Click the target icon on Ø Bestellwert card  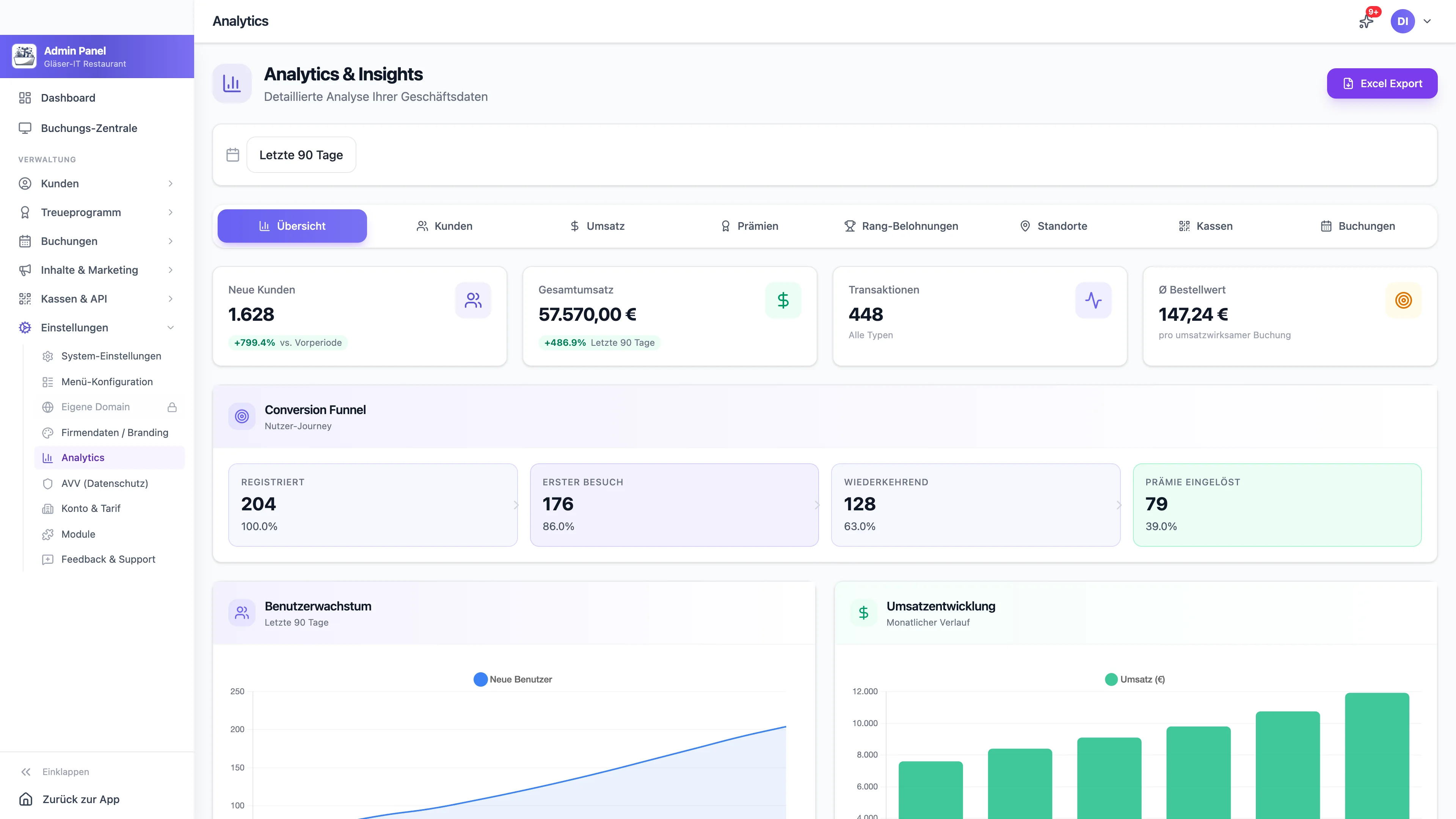click(x=1403, y=300)
